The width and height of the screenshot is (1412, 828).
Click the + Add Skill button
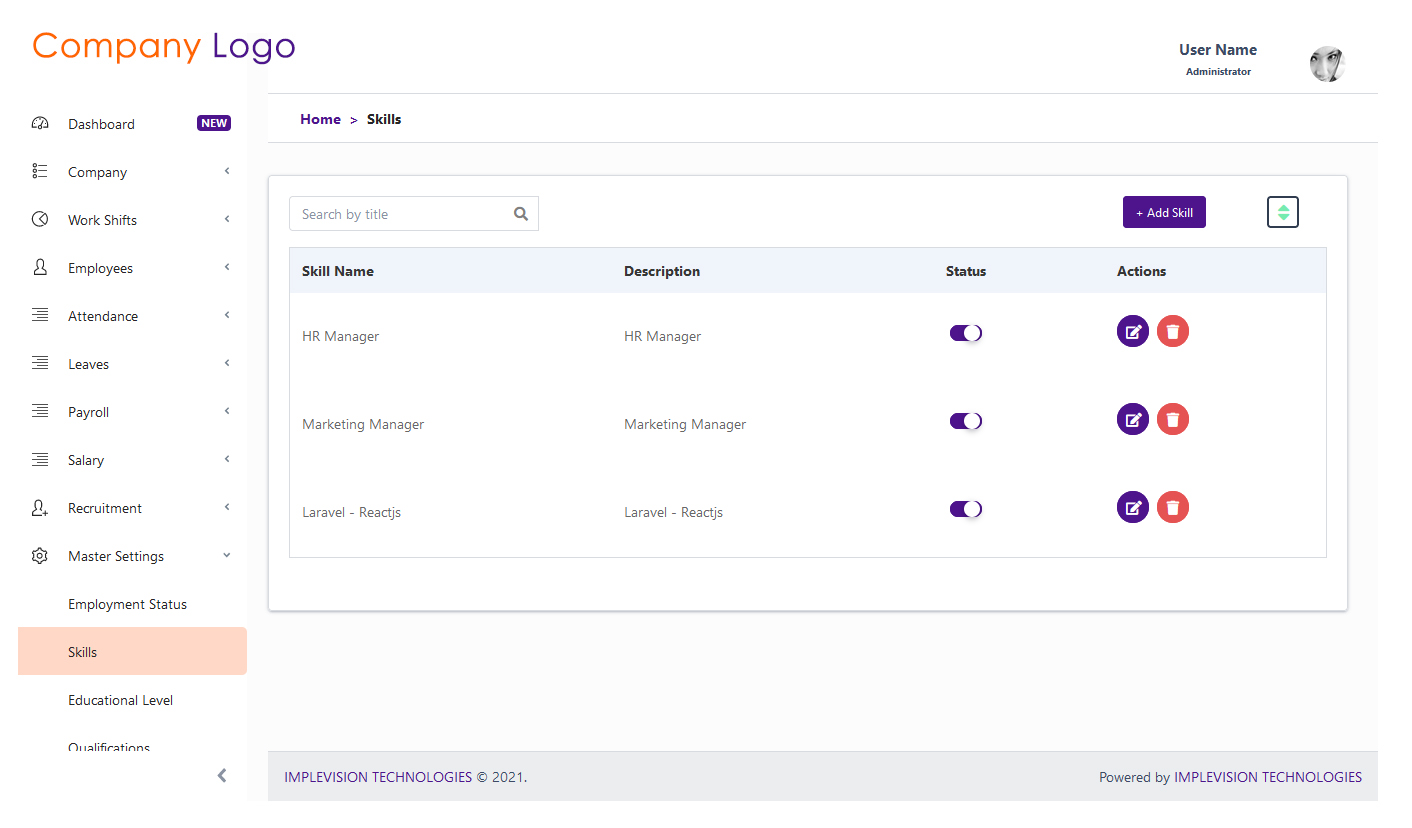coord(1164,212)
